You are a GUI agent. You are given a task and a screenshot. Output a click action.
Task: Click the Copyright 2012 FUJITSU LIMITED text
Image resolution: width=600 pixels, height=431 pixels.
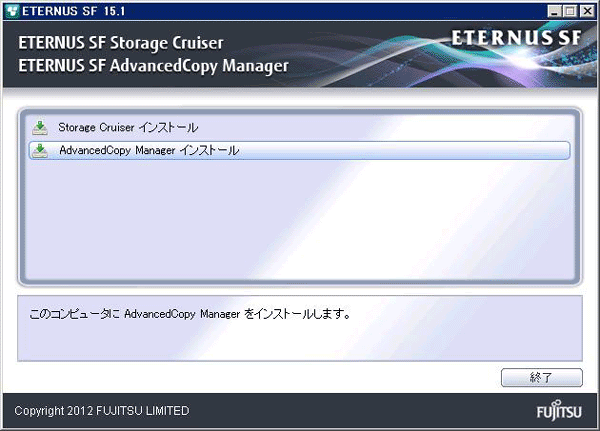102,411
